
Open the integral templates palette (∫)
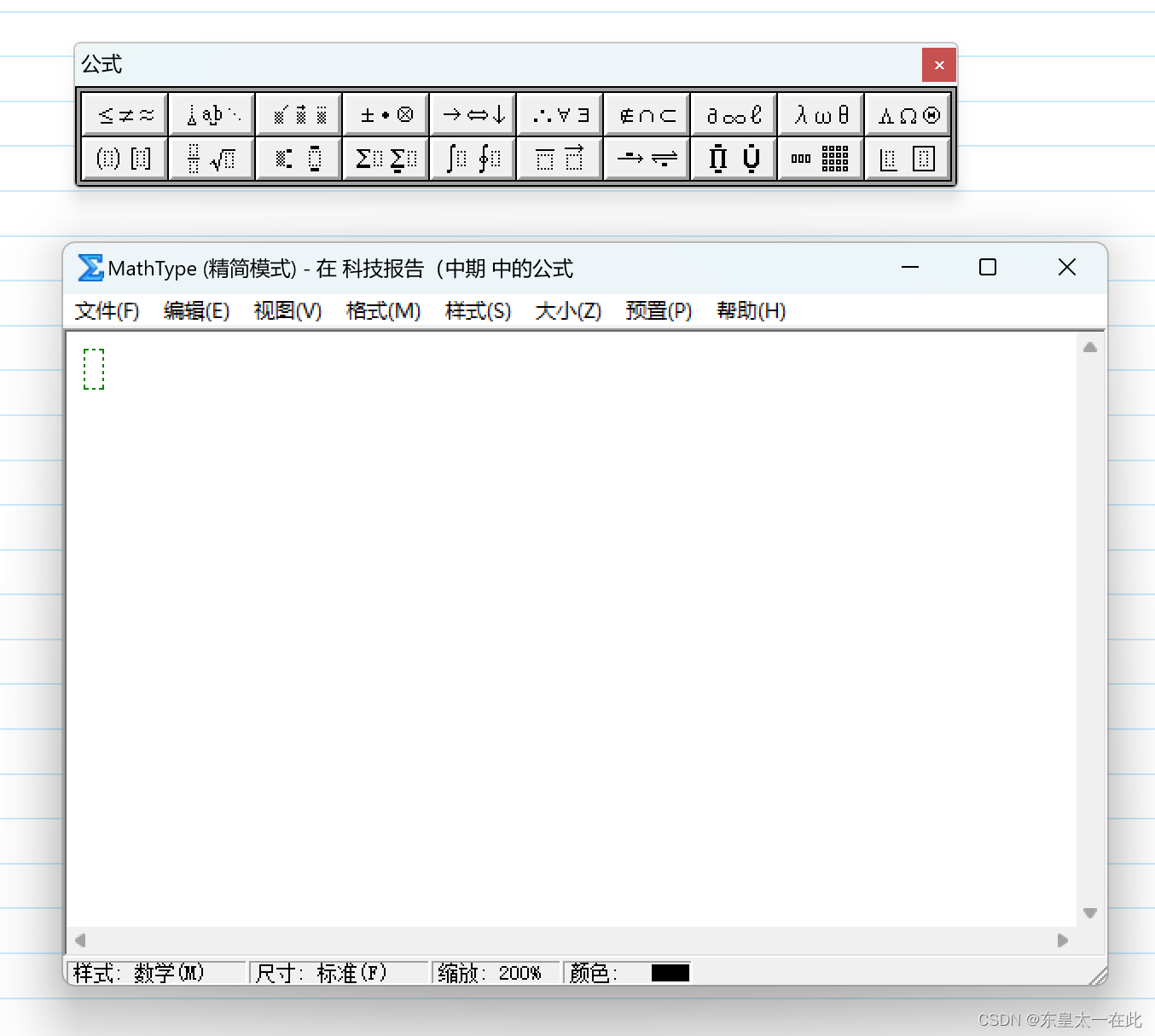point(473,158)
